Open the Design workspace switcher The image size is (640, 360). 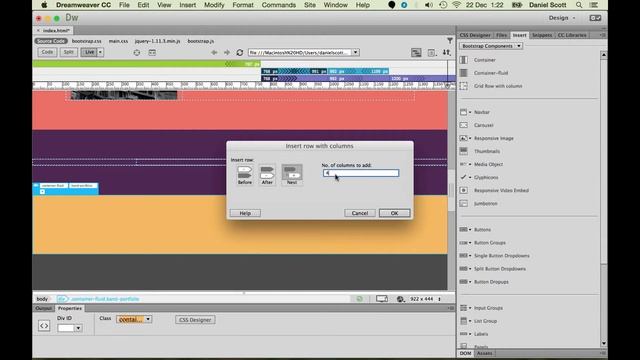click(562, 18)
